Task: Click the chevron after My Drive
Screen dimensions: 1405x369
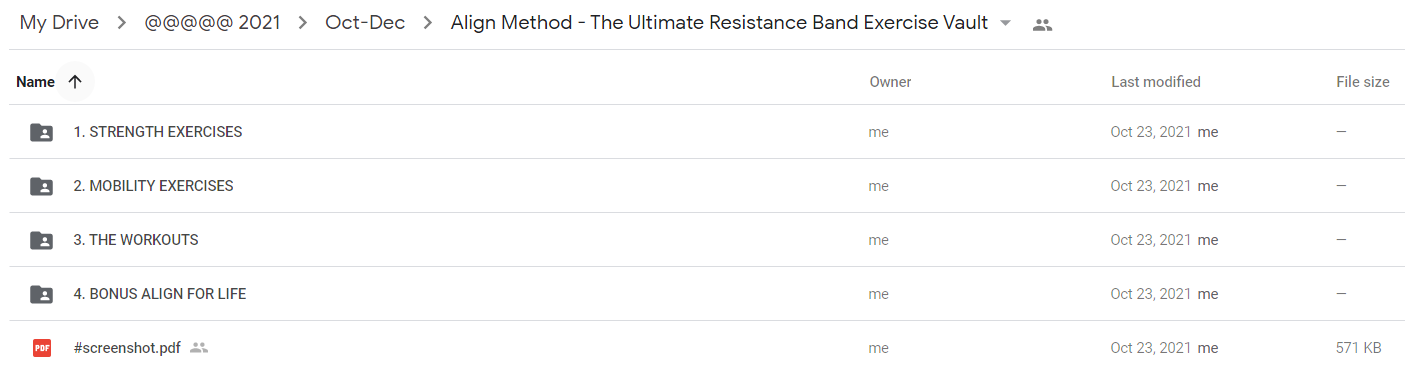Action: [x=122, y=23]
